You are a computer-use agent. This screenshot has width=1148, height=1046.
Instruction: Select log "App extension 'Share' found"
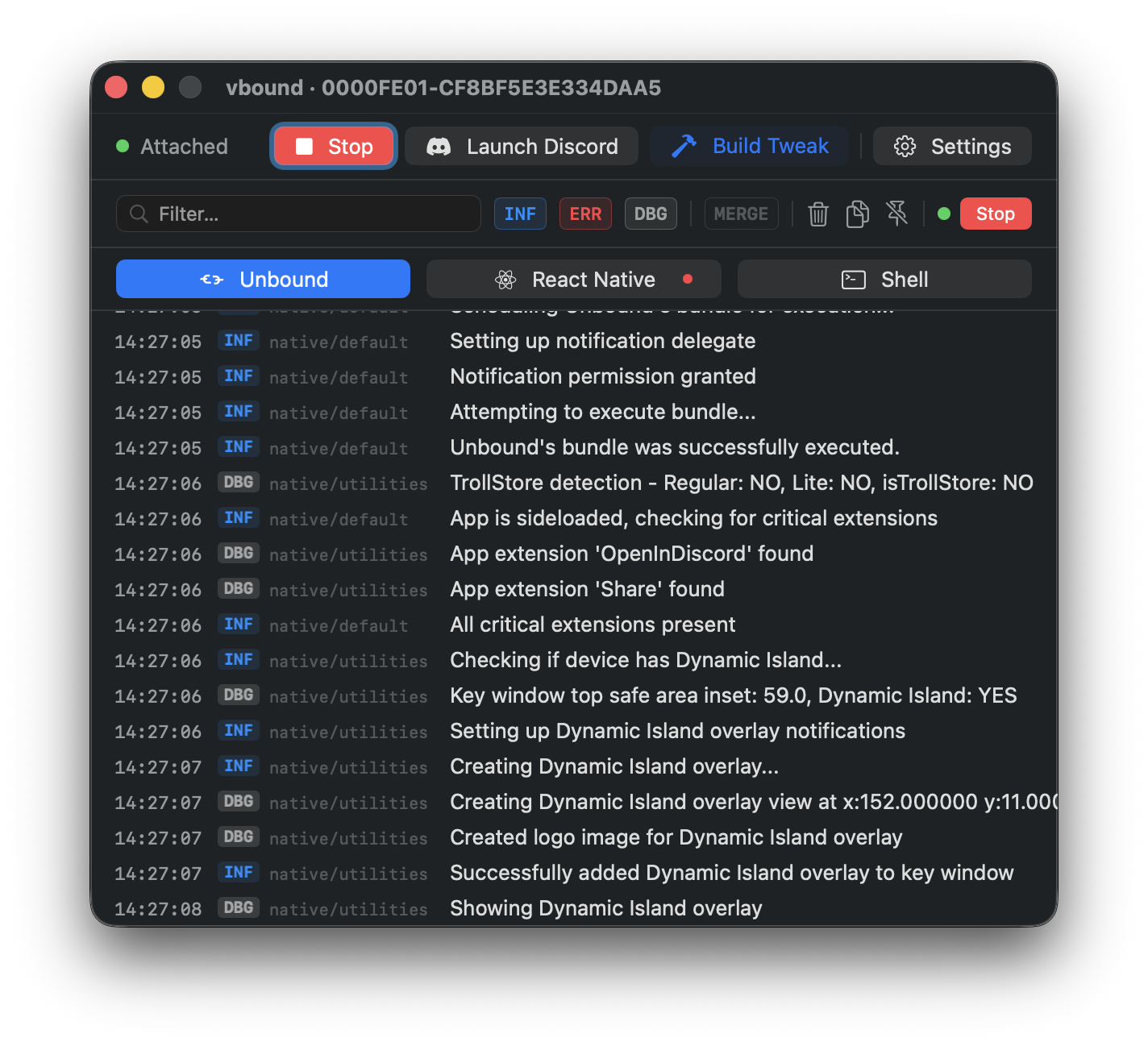pyautogui.click(x=574, y=589)
